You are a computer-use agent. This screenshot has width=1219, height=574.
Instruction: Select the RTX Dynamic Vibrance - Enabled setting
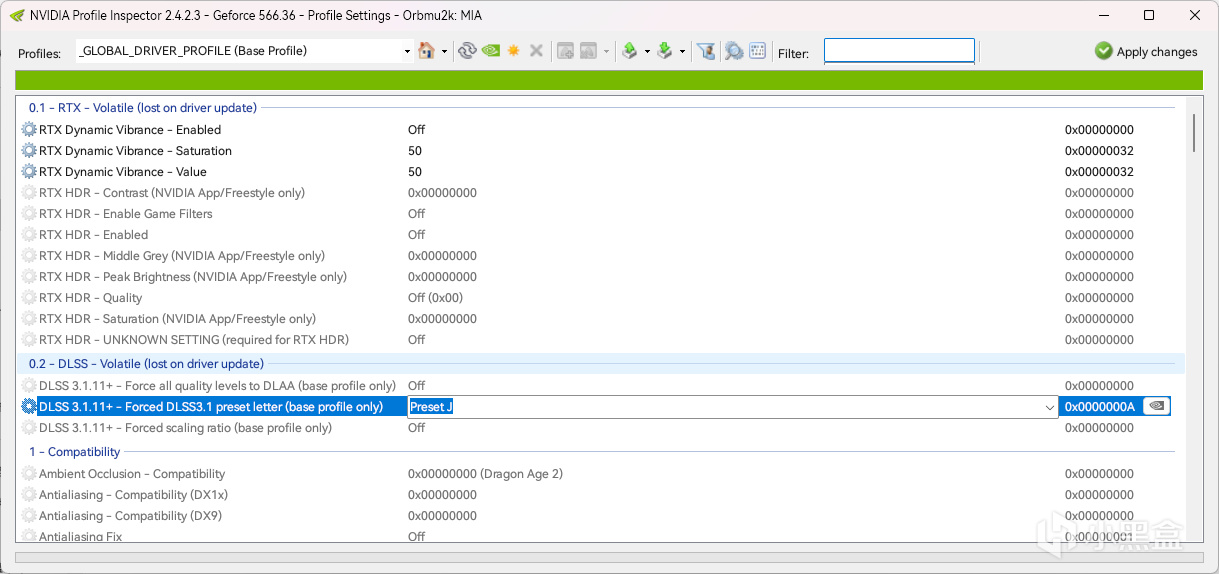tap(130, 130)
